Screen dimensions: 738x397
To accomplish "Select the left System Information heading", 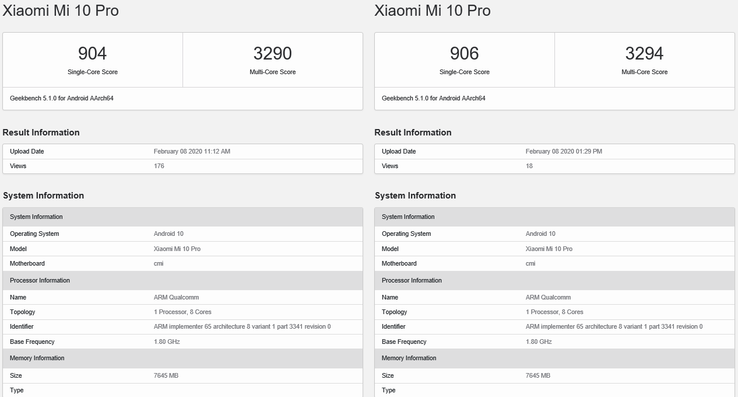I will pos(43,195).
